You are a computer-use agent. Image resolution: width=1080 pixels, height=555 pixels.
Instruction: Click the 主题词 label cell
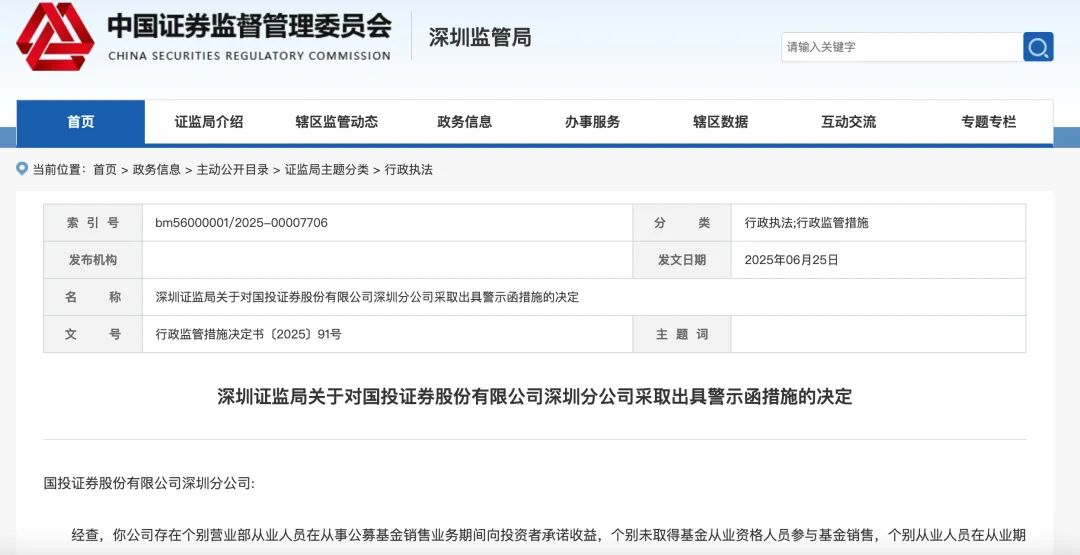click(x=682, y=334)
